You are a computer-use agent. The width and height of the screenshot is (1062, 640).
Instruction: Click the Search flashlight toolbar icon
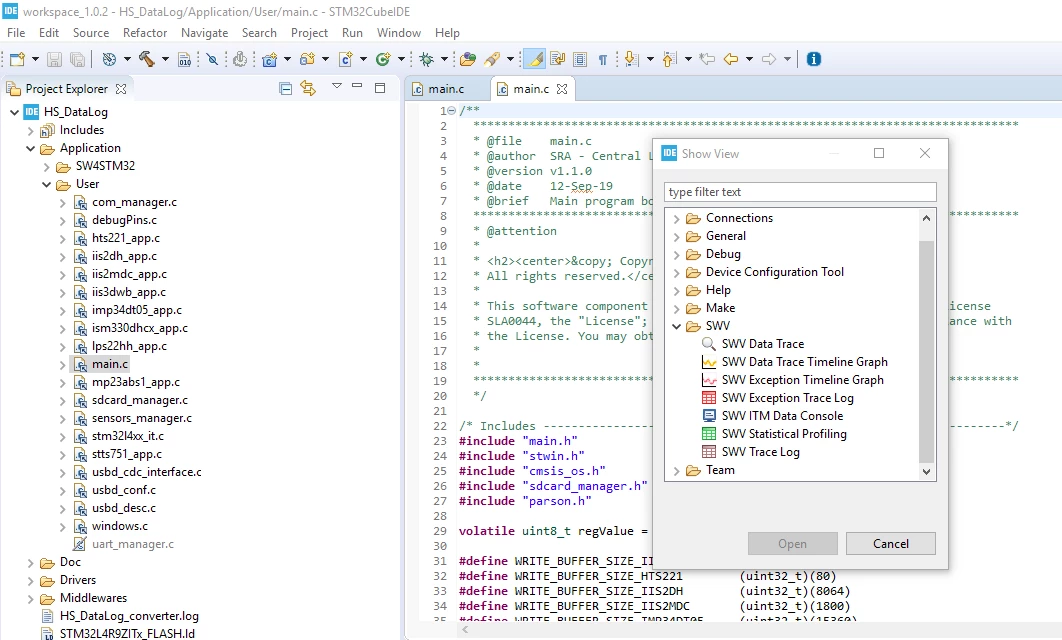pos(492,60)
